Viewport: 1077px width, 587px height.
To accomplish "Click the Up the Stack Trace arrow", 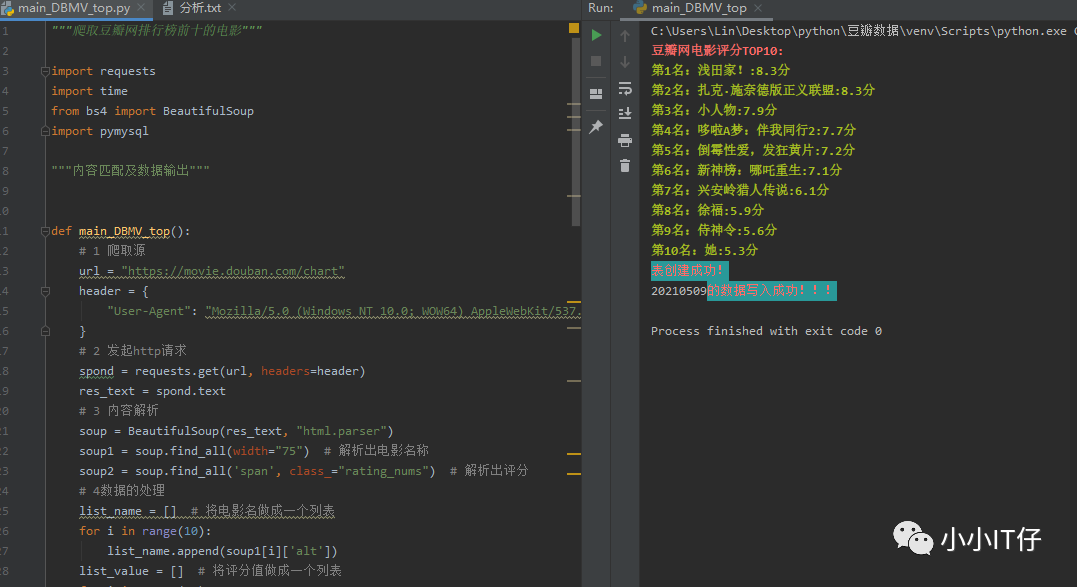I will pos(624,35).
